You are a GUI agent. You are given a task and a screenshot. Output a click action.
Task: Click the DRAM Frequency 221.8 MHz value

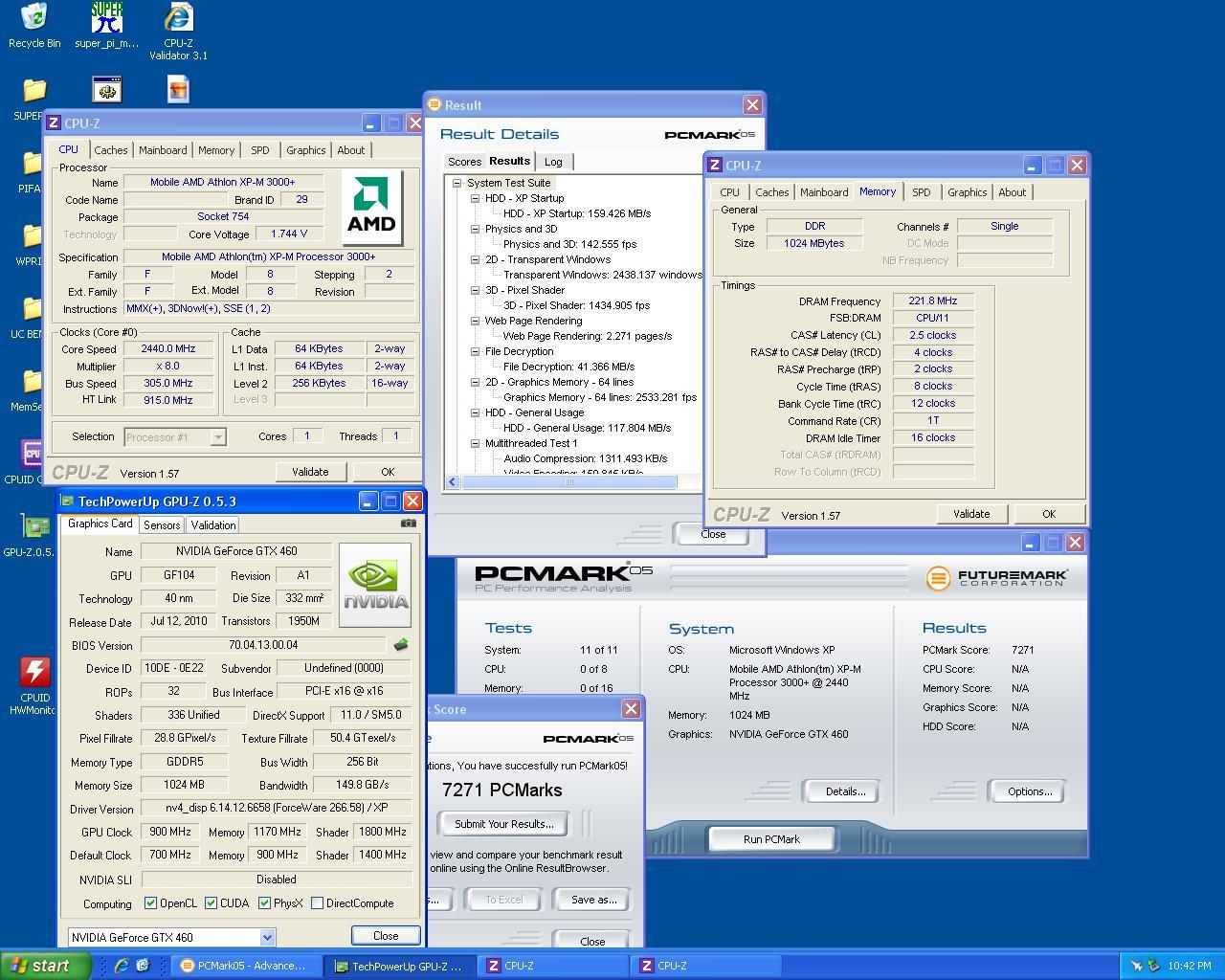click(933, 301)
